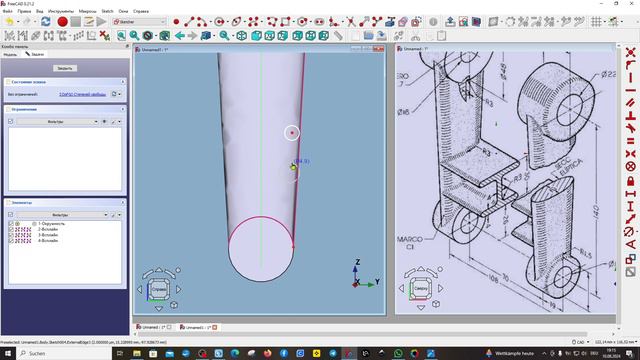
Task: Click the Закрыть button
Action: point(65,68)
